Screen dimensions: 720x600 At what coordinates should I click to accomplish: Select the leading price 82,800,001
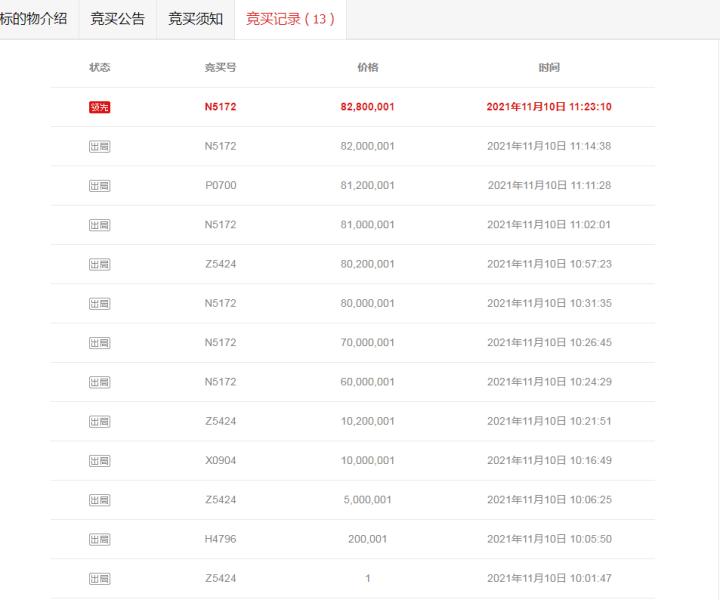(x=367, y=107)
